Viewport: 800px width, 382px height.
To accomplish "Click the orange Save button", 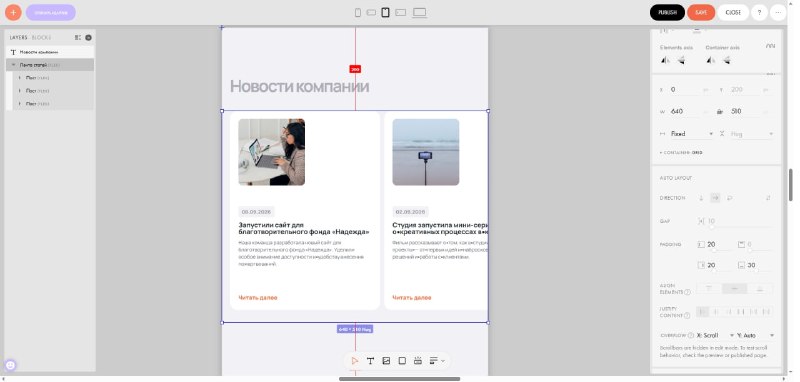I will [701, 12].
